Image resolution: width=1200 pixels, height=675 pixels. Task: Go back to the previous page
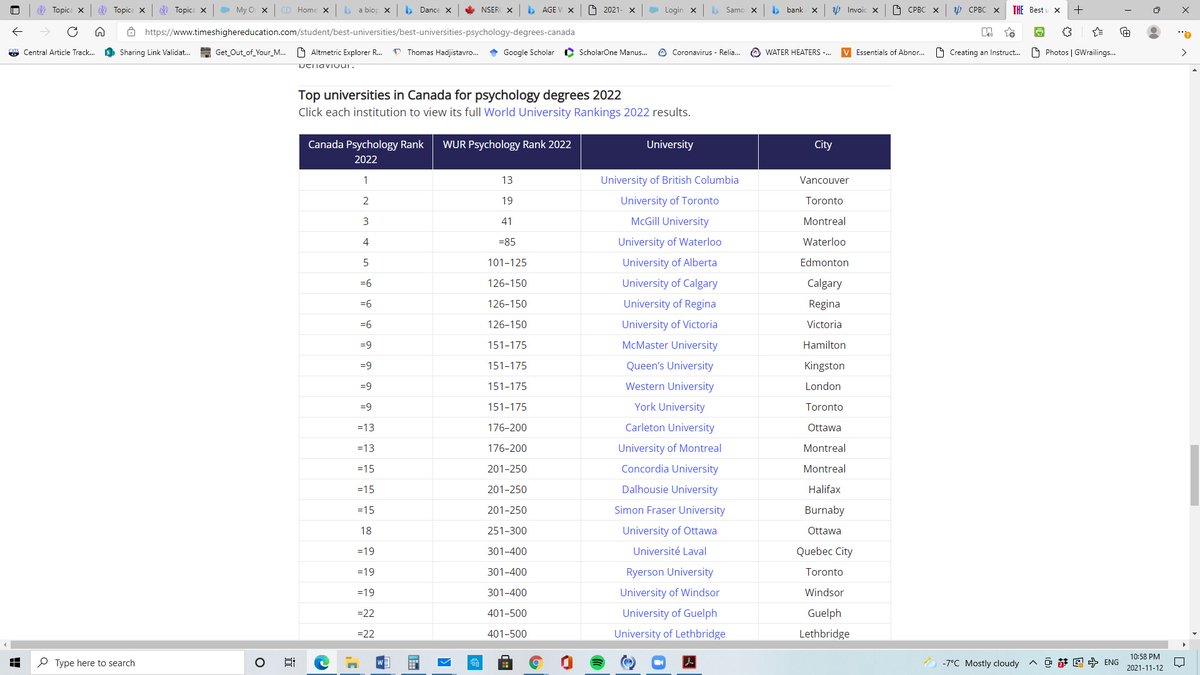pyautogui.click(x=19, y=31)
